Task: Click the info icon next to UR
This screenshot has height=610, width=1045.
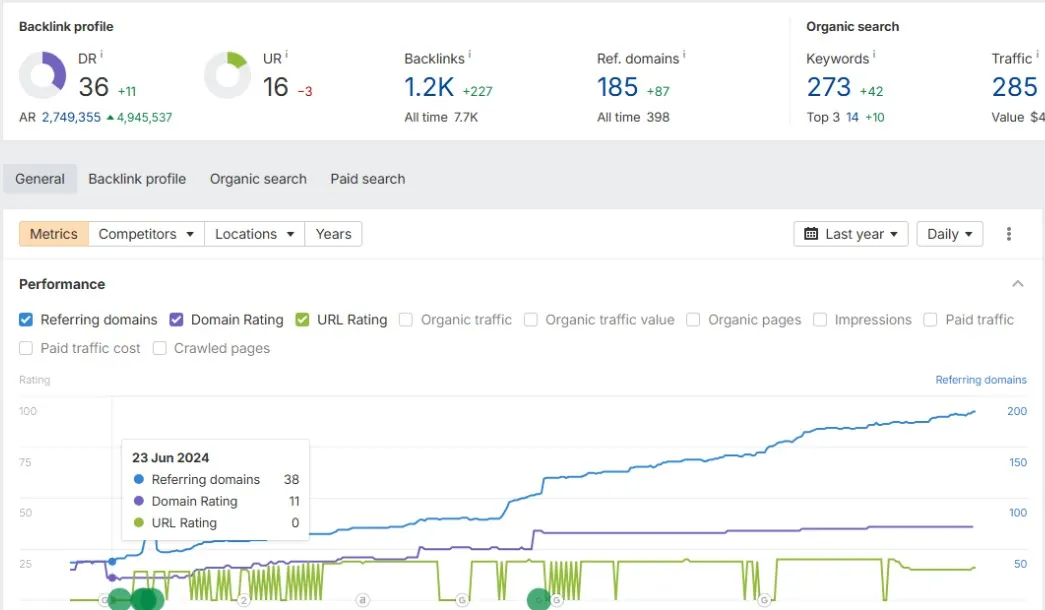Action: pyautogui.click(x=287, y=55)
